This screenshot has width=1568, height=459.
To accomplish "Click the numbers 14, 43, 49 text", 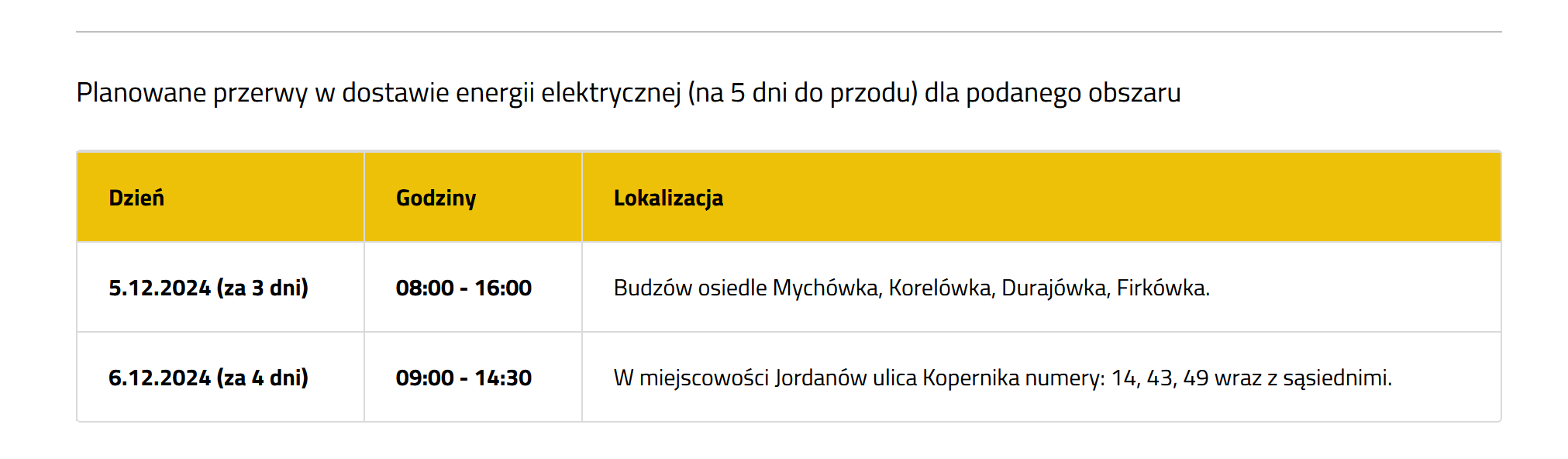I will coord(1160,378).
